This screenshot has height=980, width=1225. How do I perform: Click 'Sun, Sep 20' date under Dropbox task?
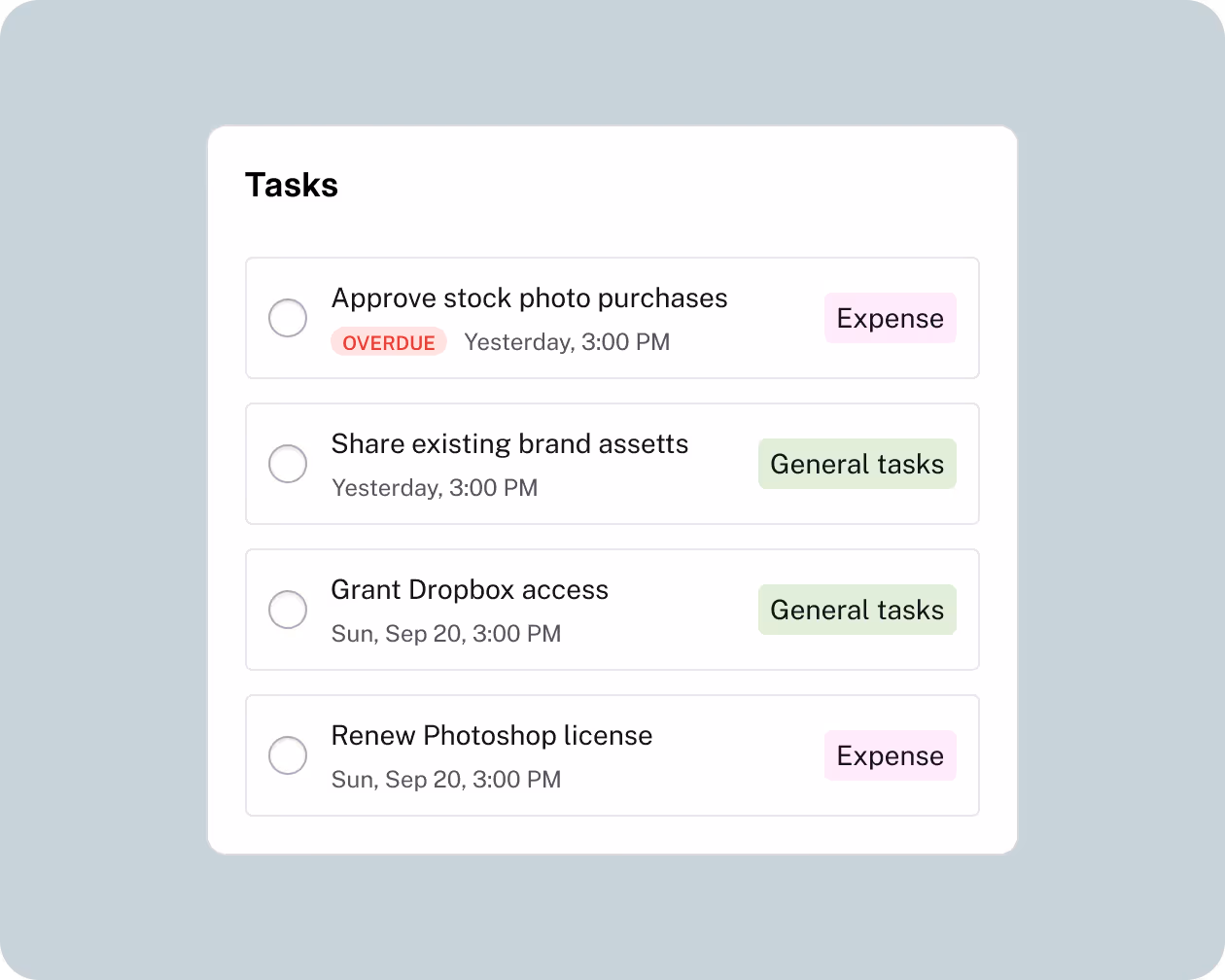(445, 634)
